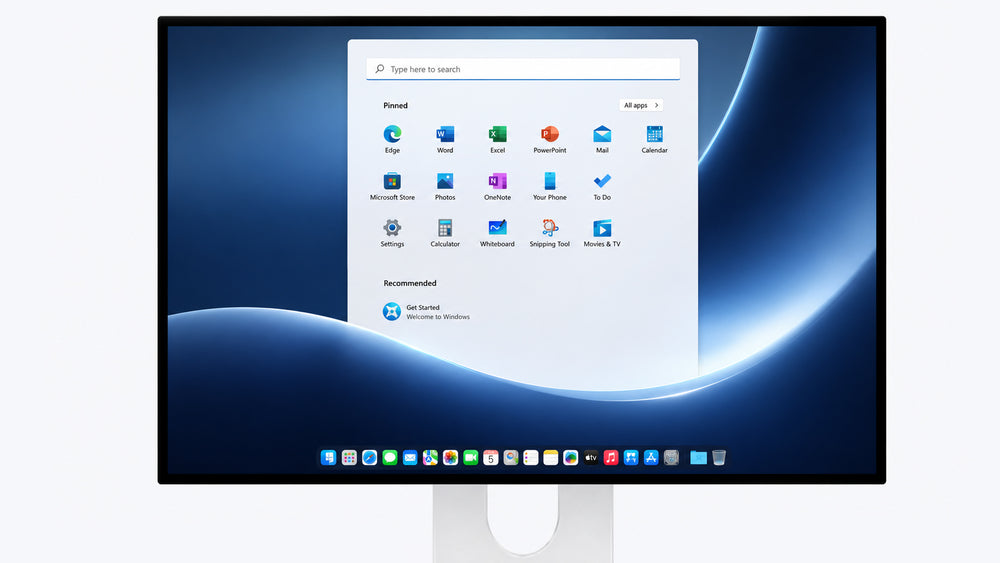Launch Word from the Start menu
1000x563 pixels.
pyautogui.click(x=445, y=135)
